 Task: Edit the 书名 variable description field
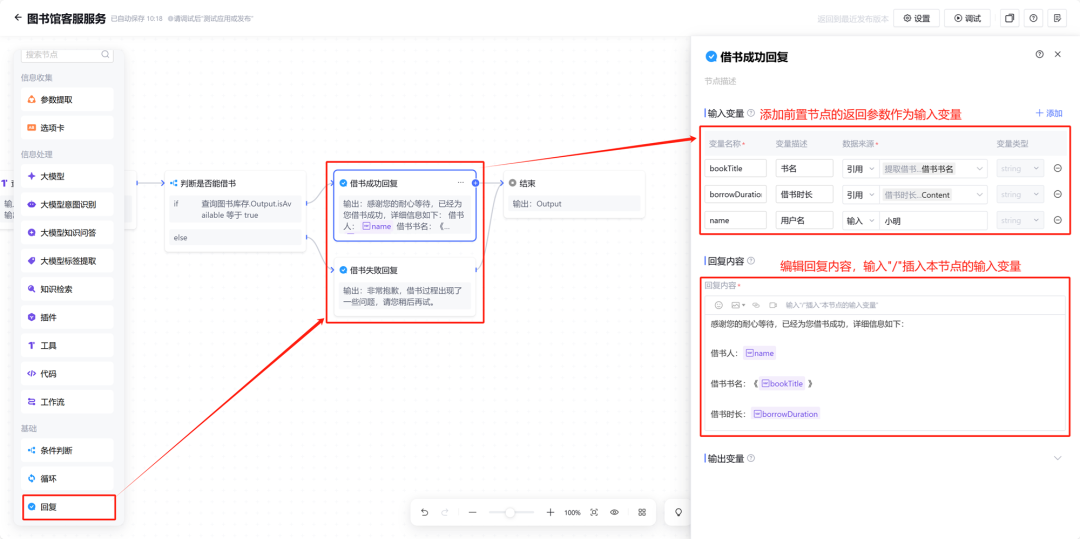pos(804,168)
